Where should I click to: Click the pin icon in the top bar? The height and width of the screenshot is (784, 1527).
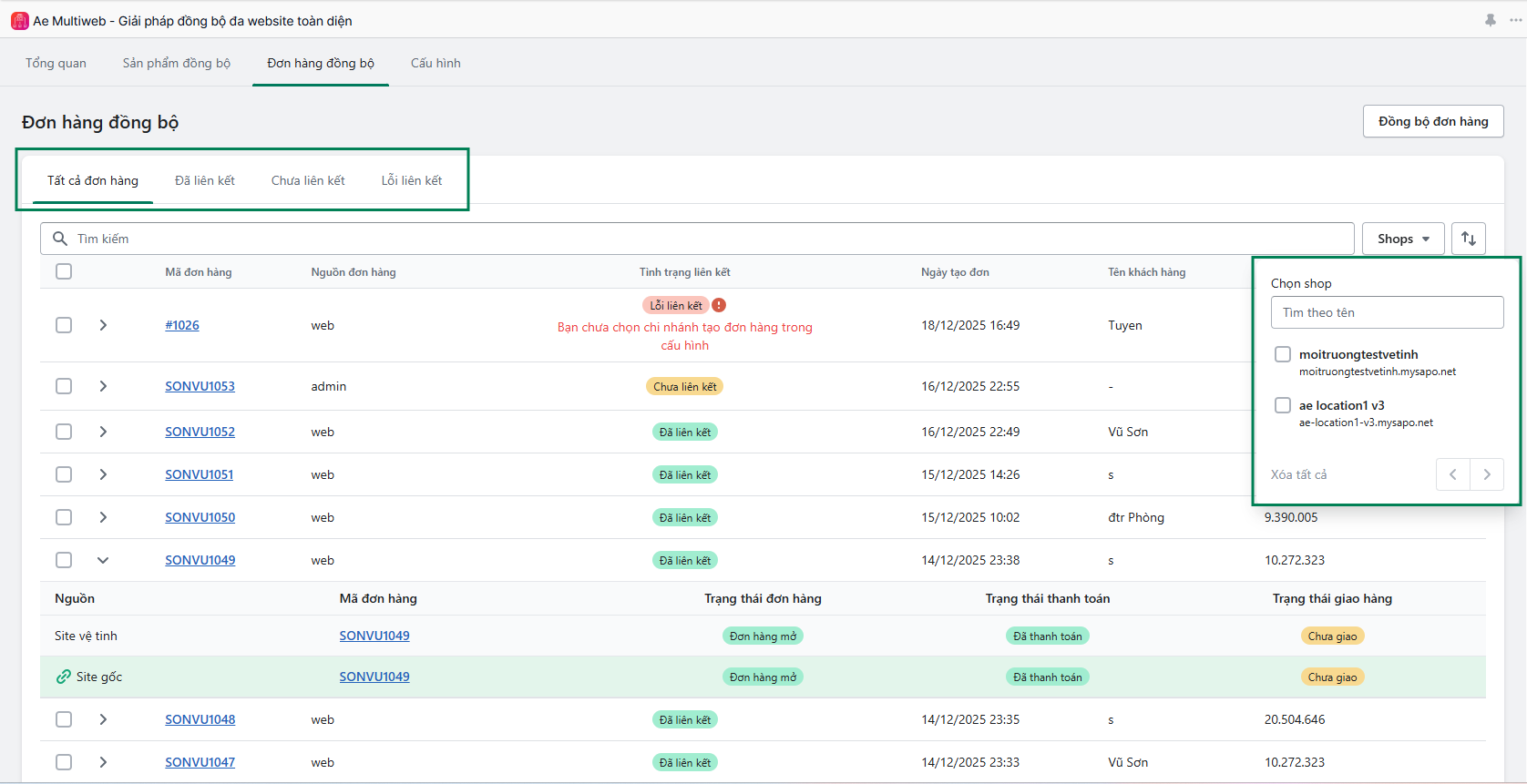click(1491, 20)
